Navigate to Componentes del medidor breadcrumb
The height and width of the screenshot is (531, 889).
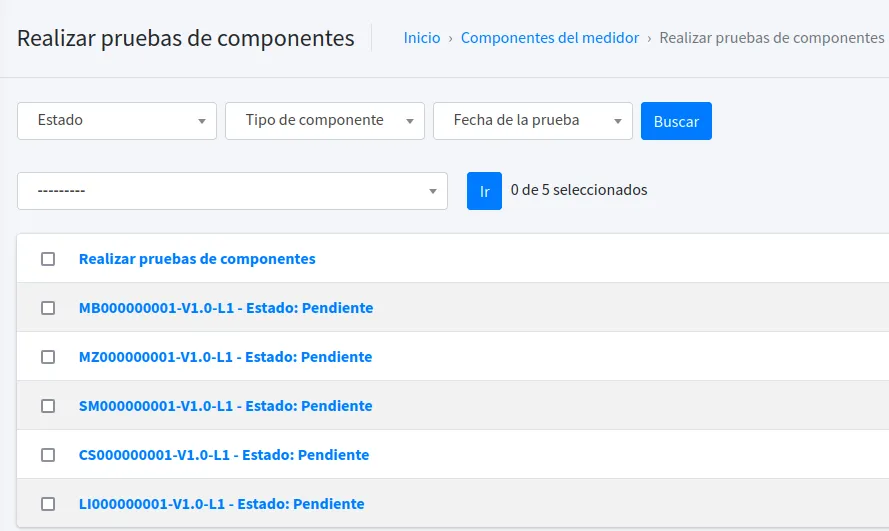(550, 38)
